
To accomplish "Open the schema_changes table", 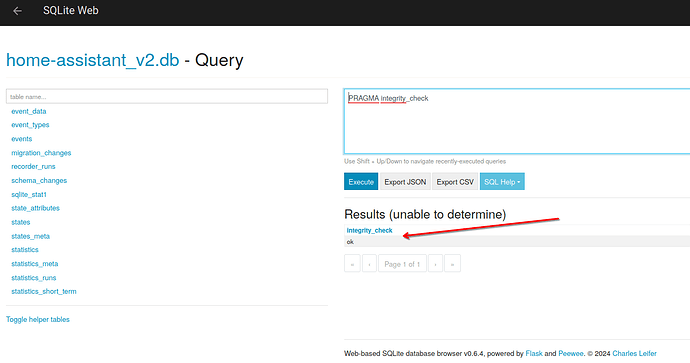I will tap(39, 181).
